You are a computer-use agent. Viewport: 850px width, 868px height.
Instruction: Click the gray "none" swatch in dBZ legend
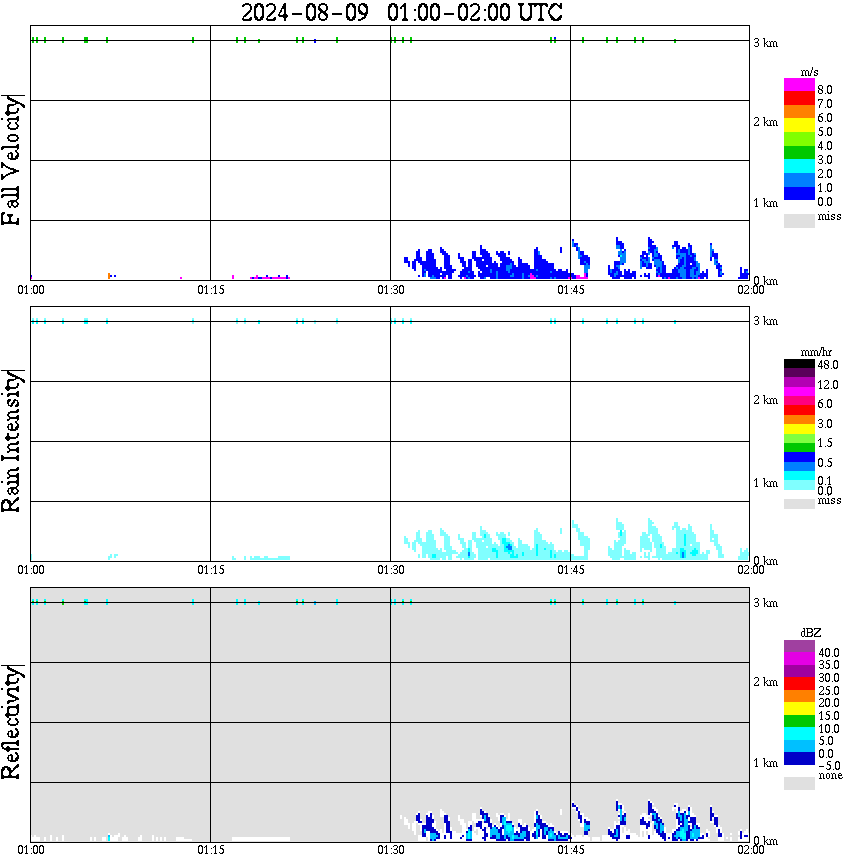[799, 784]
